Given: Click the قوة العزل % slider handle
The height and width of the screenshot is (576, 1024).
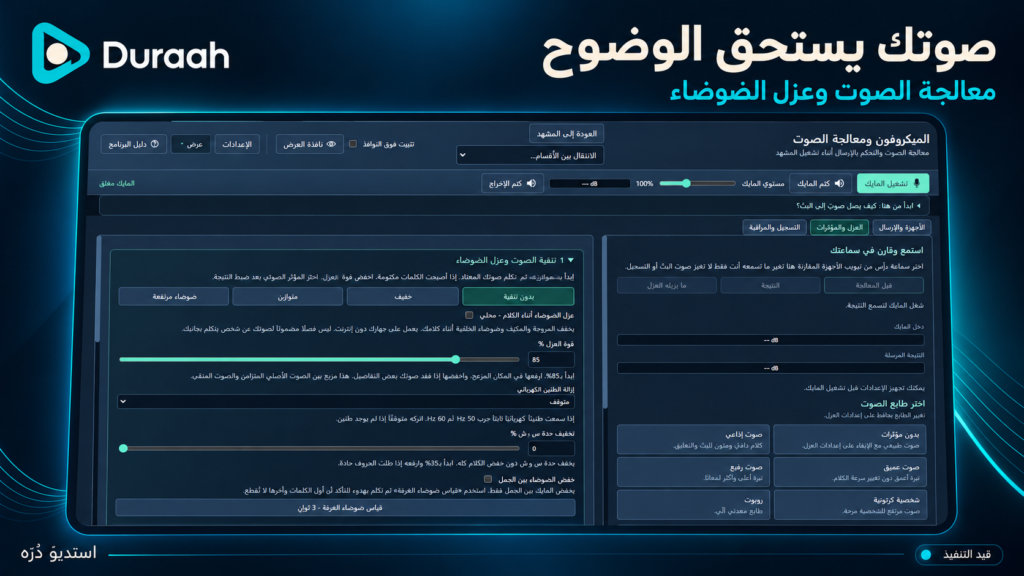Looking at the screenshot, I should pyautogui.click(x=455, y=359).
